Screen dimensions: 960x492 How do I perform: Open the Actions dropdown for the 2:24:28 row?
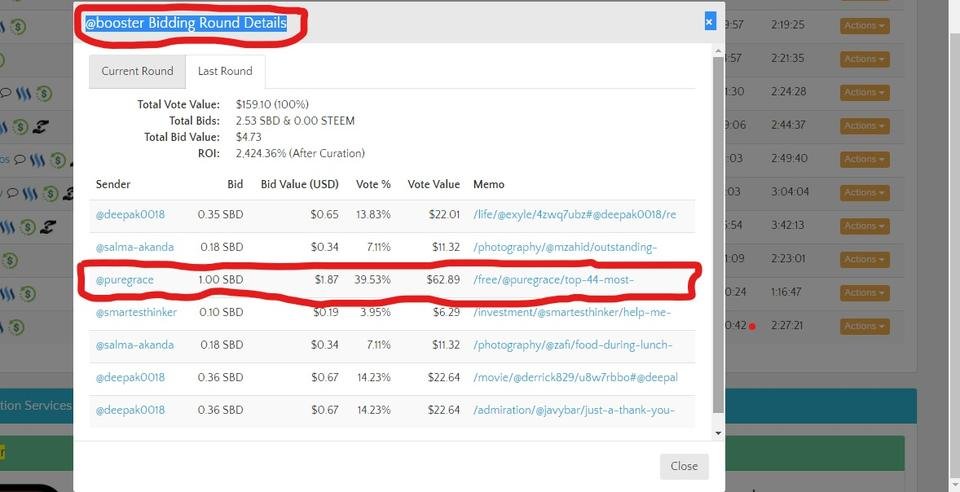[864, 92]
